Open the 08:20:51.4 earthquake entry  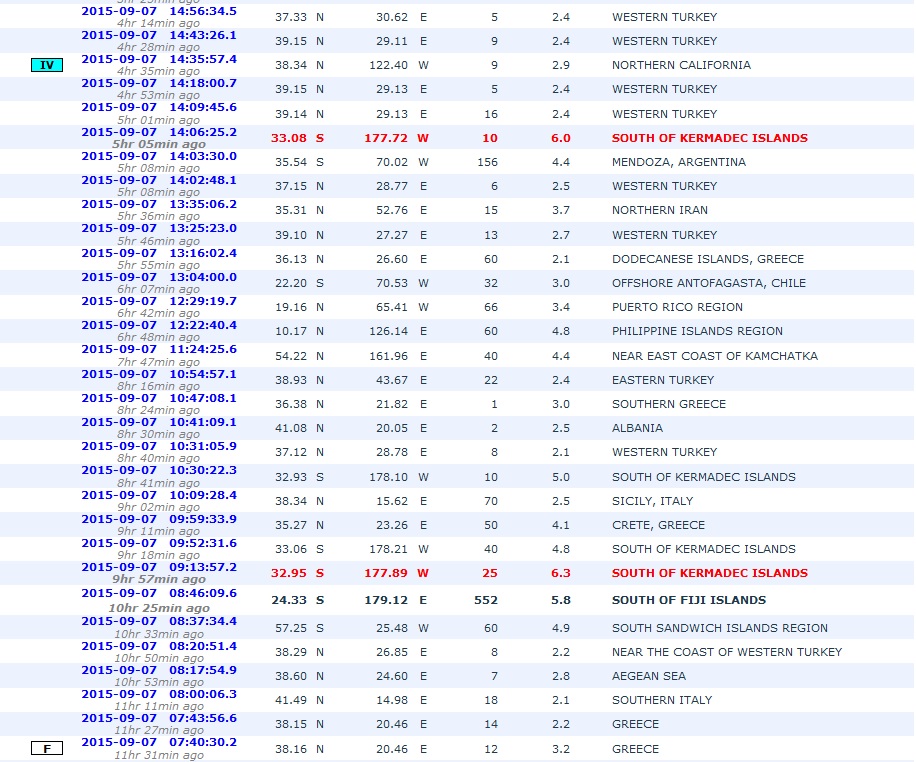tap(159, 646)
